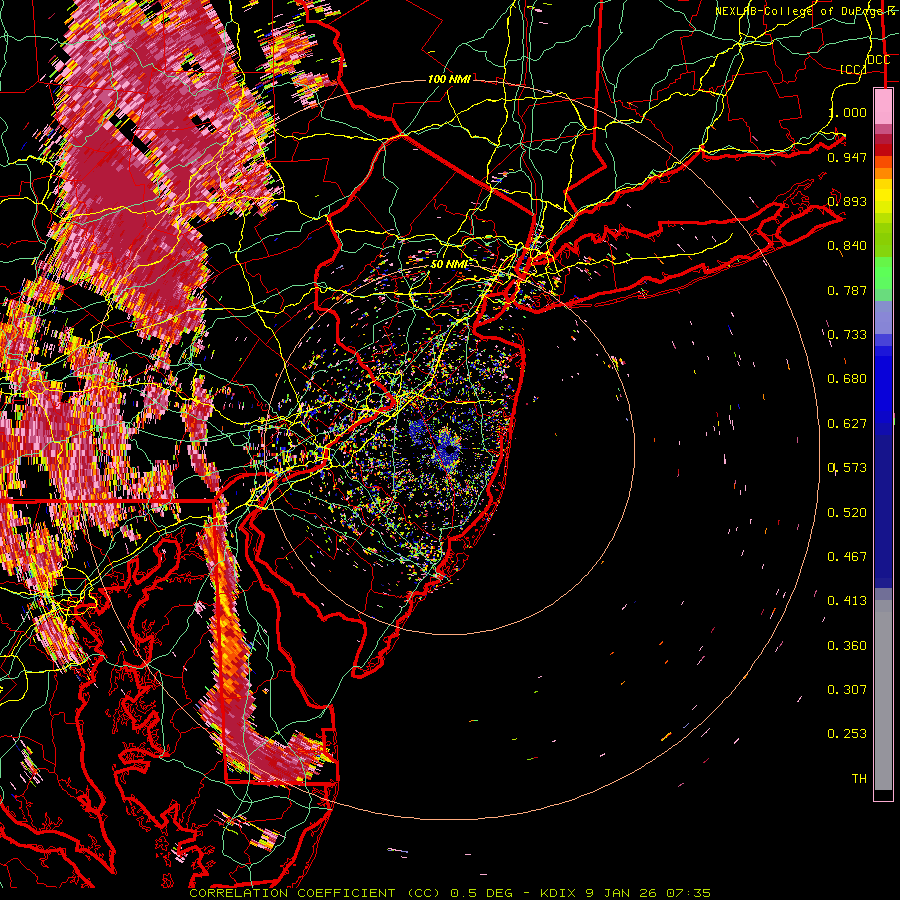Select the 0.467 legend value

(x=847, y=557)
